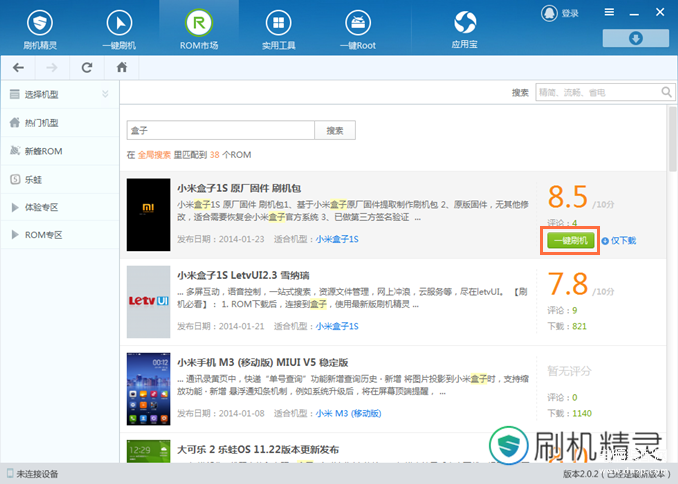The image size is (678, 484).
Task: Click the magnifier icon in top search box
Action: pyautogui.click(x=666, y=92)
